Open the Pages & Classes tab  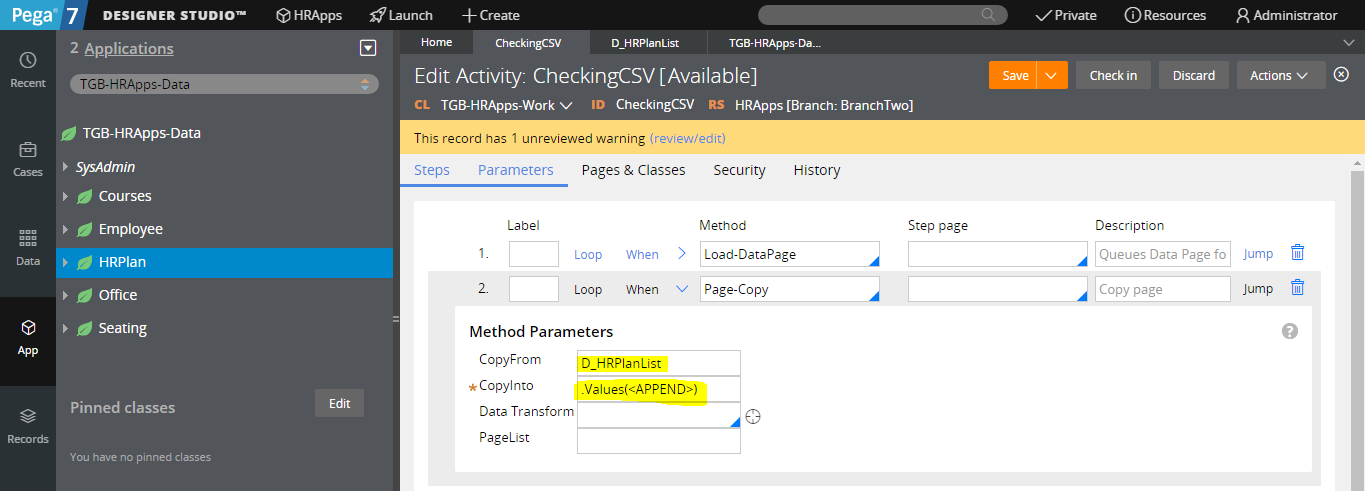633,170
